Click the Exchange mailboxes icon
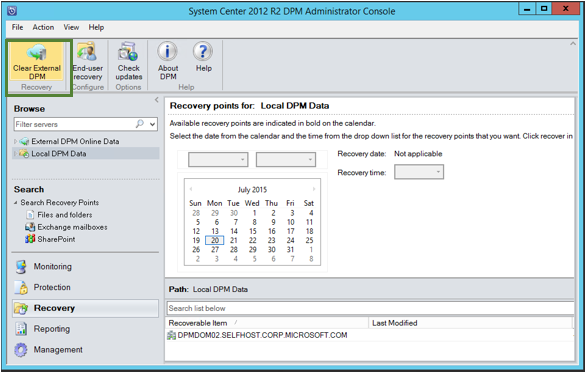The width and height of the screenshot is (587, 376). click(x=30, y=227)
